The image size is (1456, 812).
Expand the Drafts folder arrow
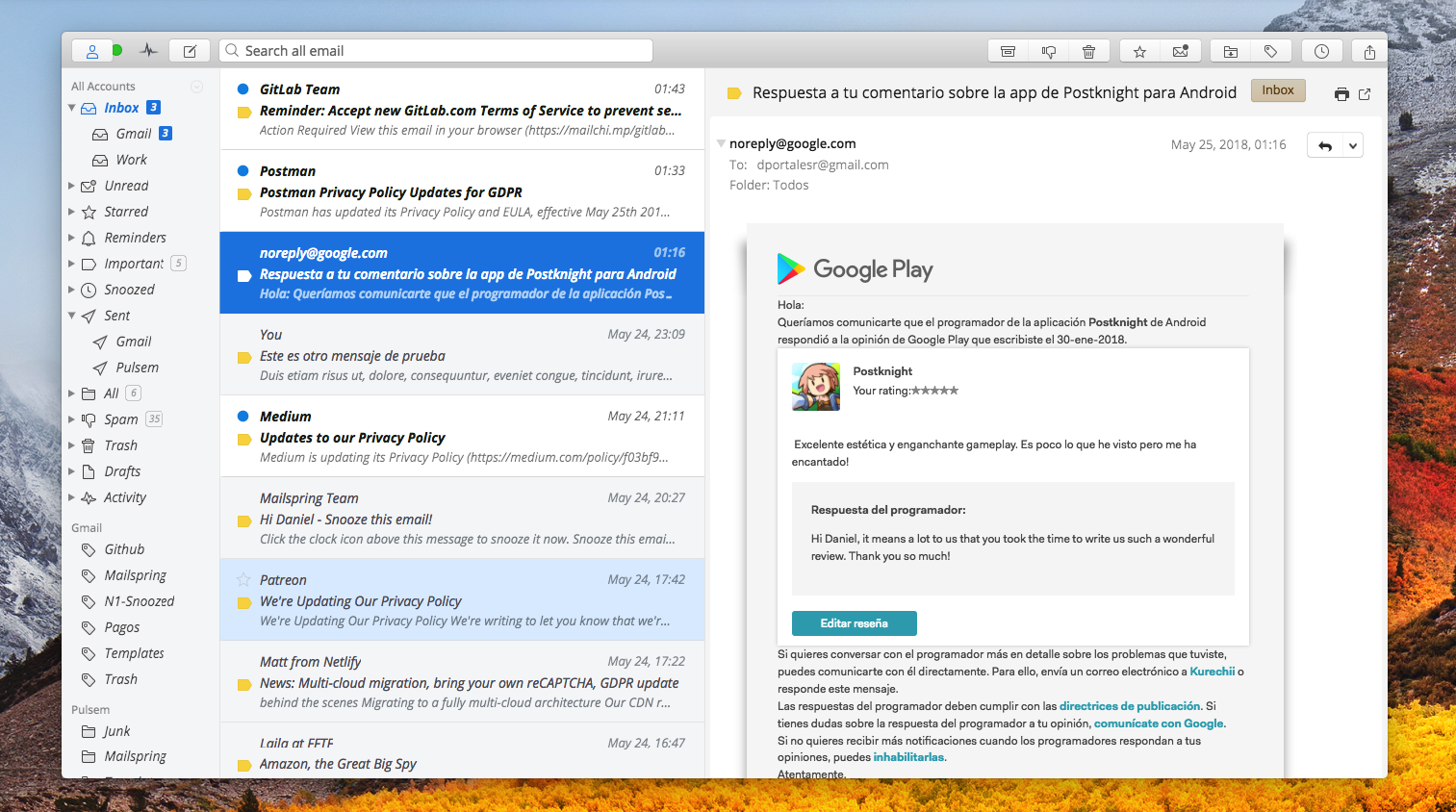click(72, 471)
